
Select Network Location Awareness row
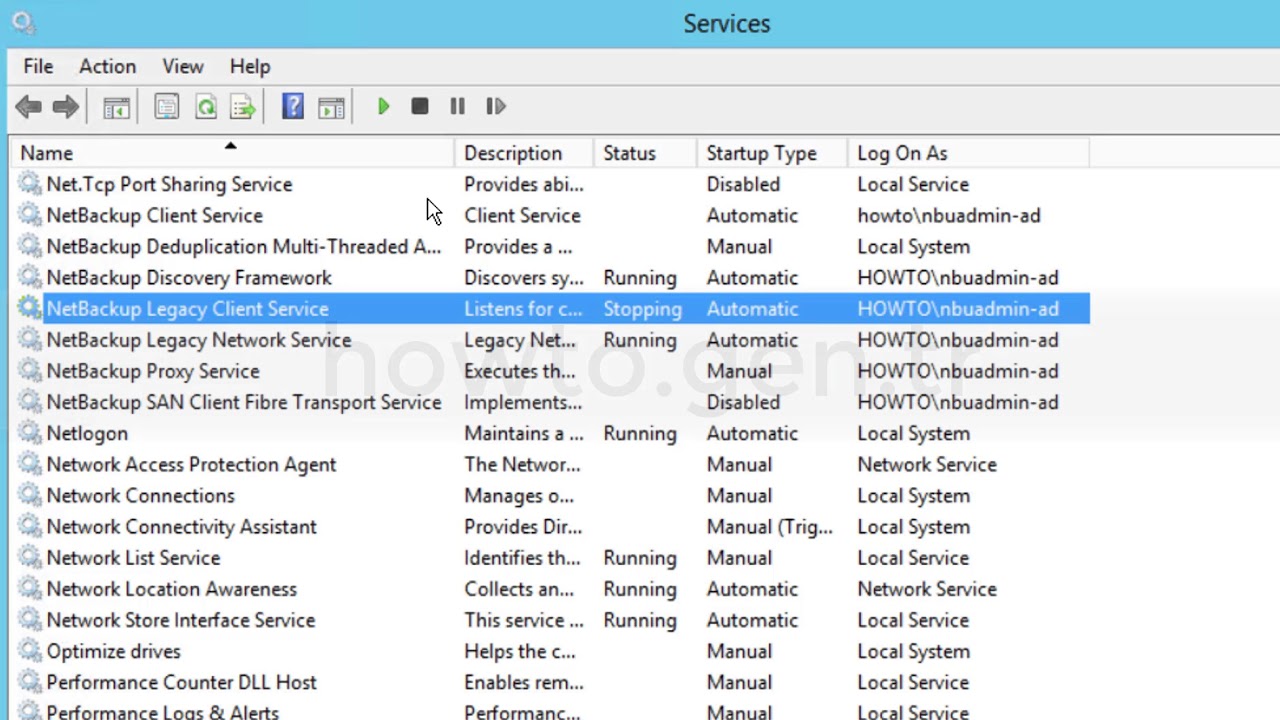coord(550,589)
